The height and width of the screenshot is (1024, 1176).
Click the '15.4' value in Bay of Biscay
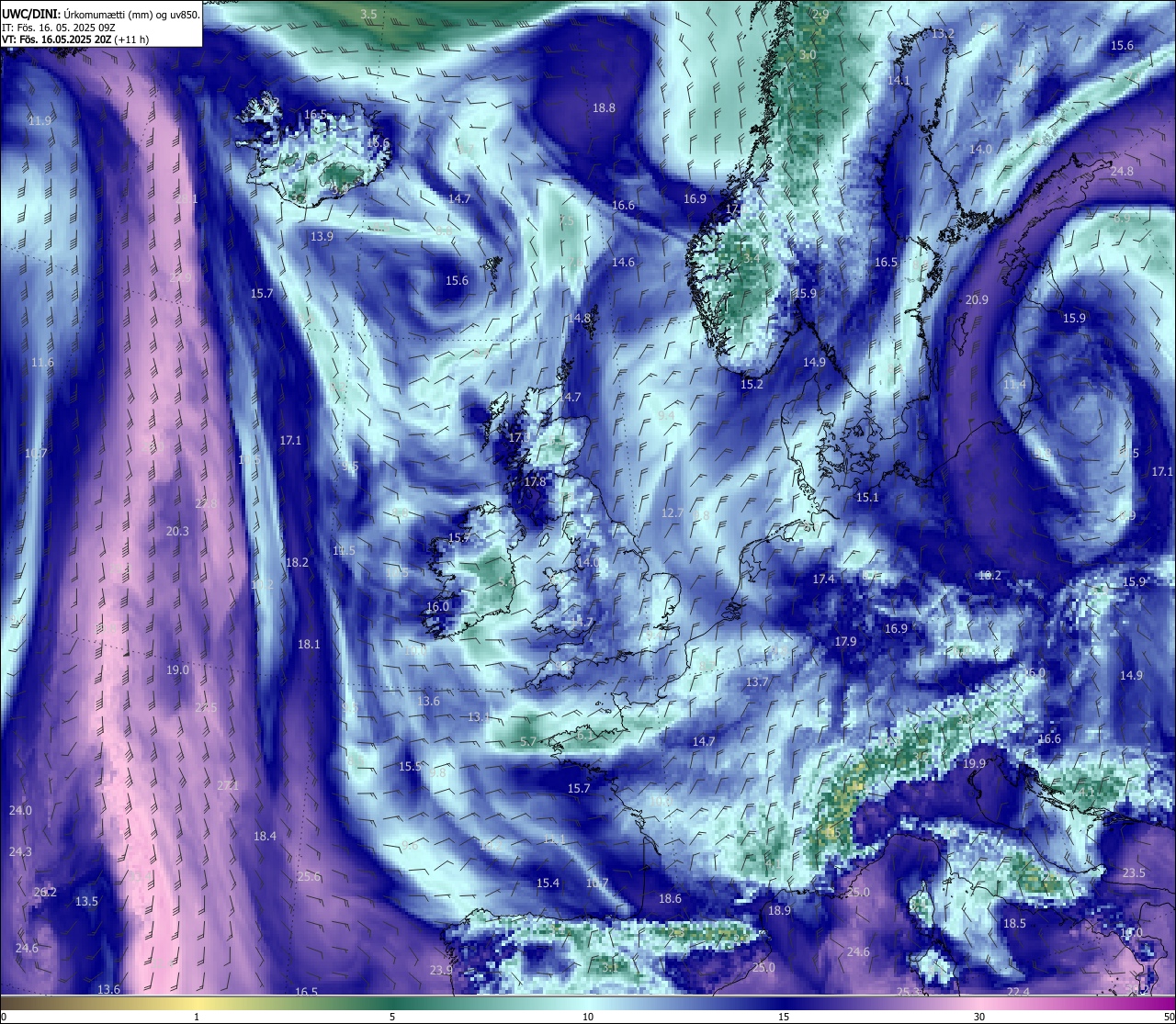[548, 883]
